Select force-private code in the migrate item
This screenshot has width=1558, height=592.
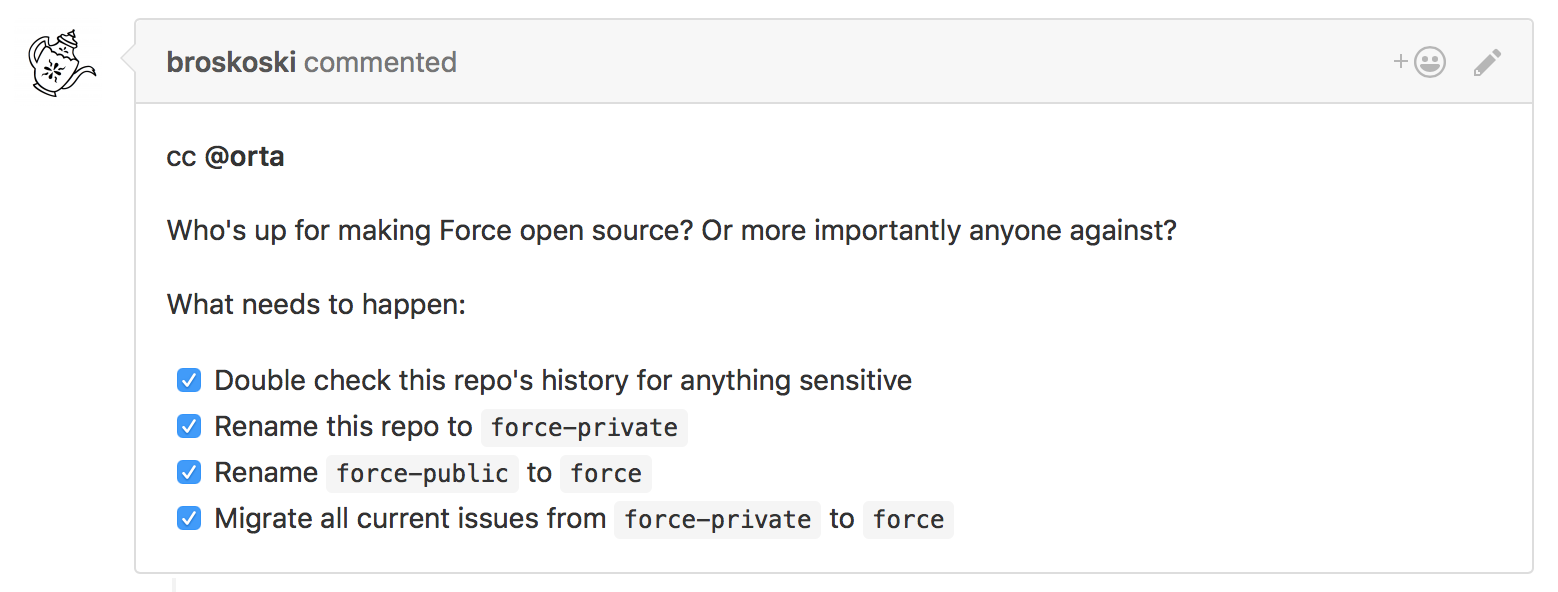point(717,519)
